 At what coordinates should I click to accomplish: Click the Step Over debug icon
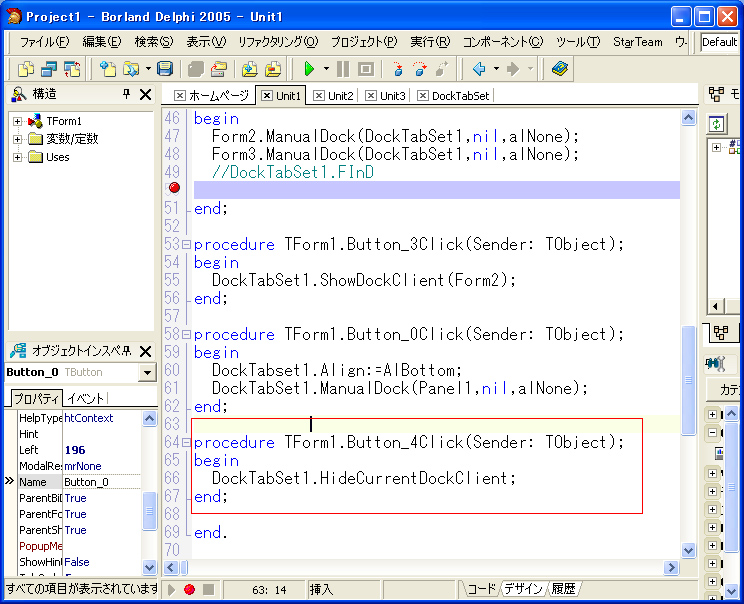pyautogui.click(x=419, y=69)
